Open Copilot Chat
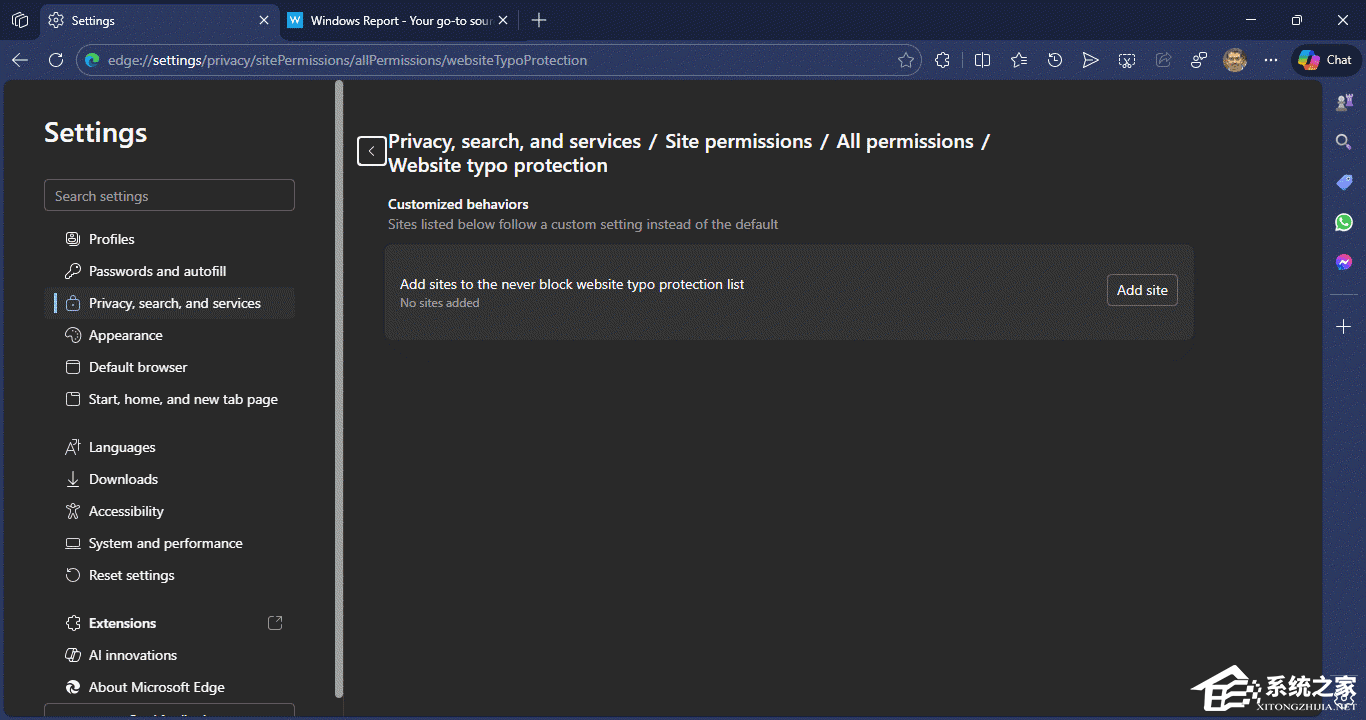The image size is (1366, 720). click(x=1325, y=60)
